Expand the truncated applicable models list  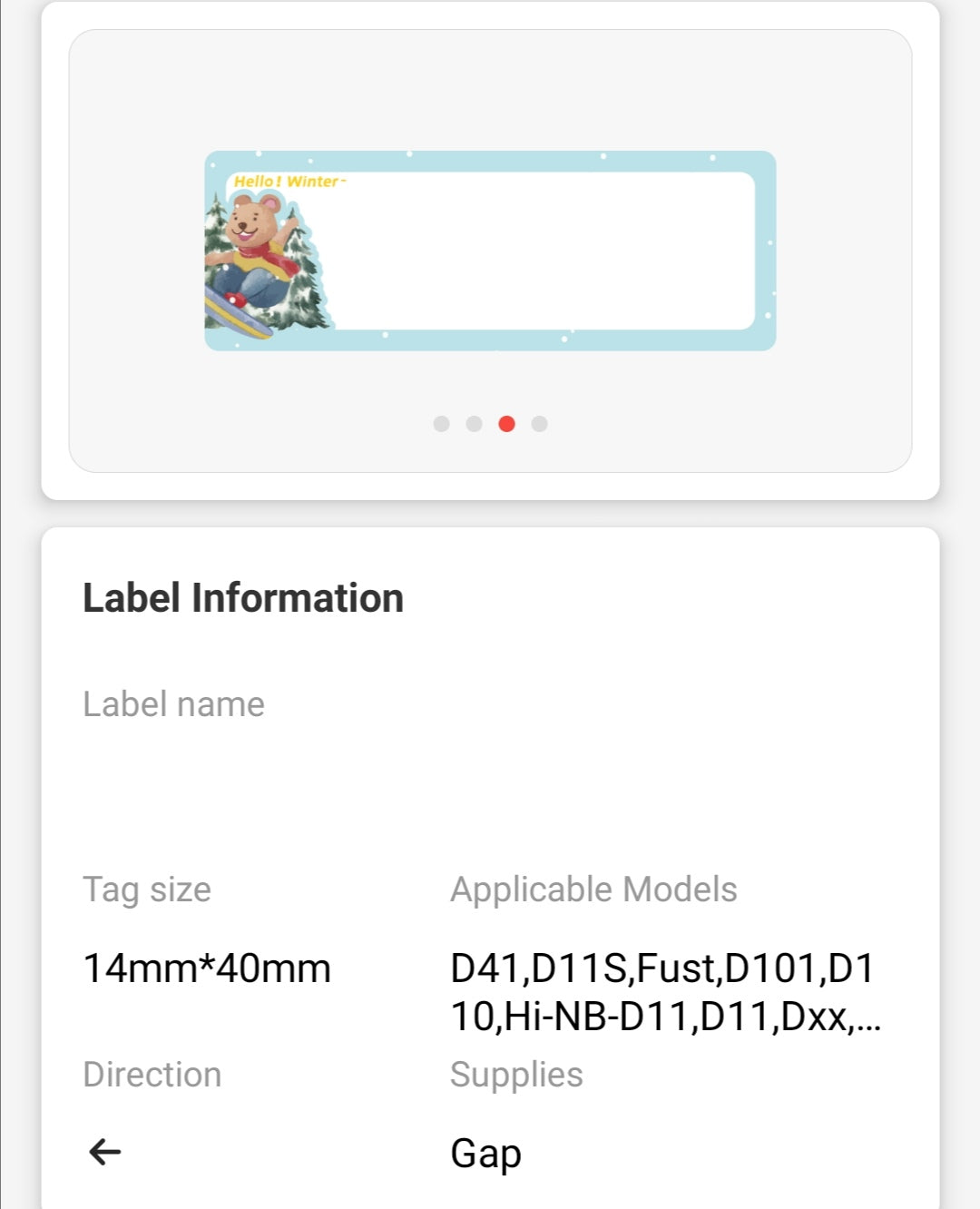click(x=666, y=992)
